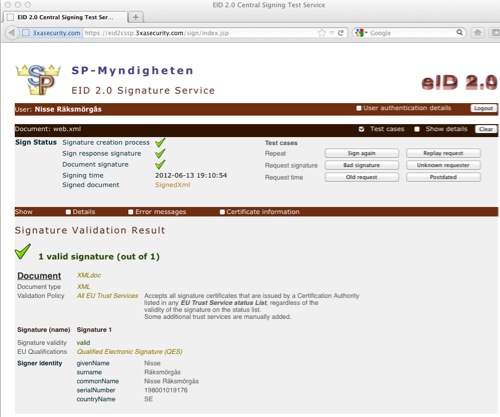Click the Replay request button
Screen dimensions: 500x417
tap(443, 153)
